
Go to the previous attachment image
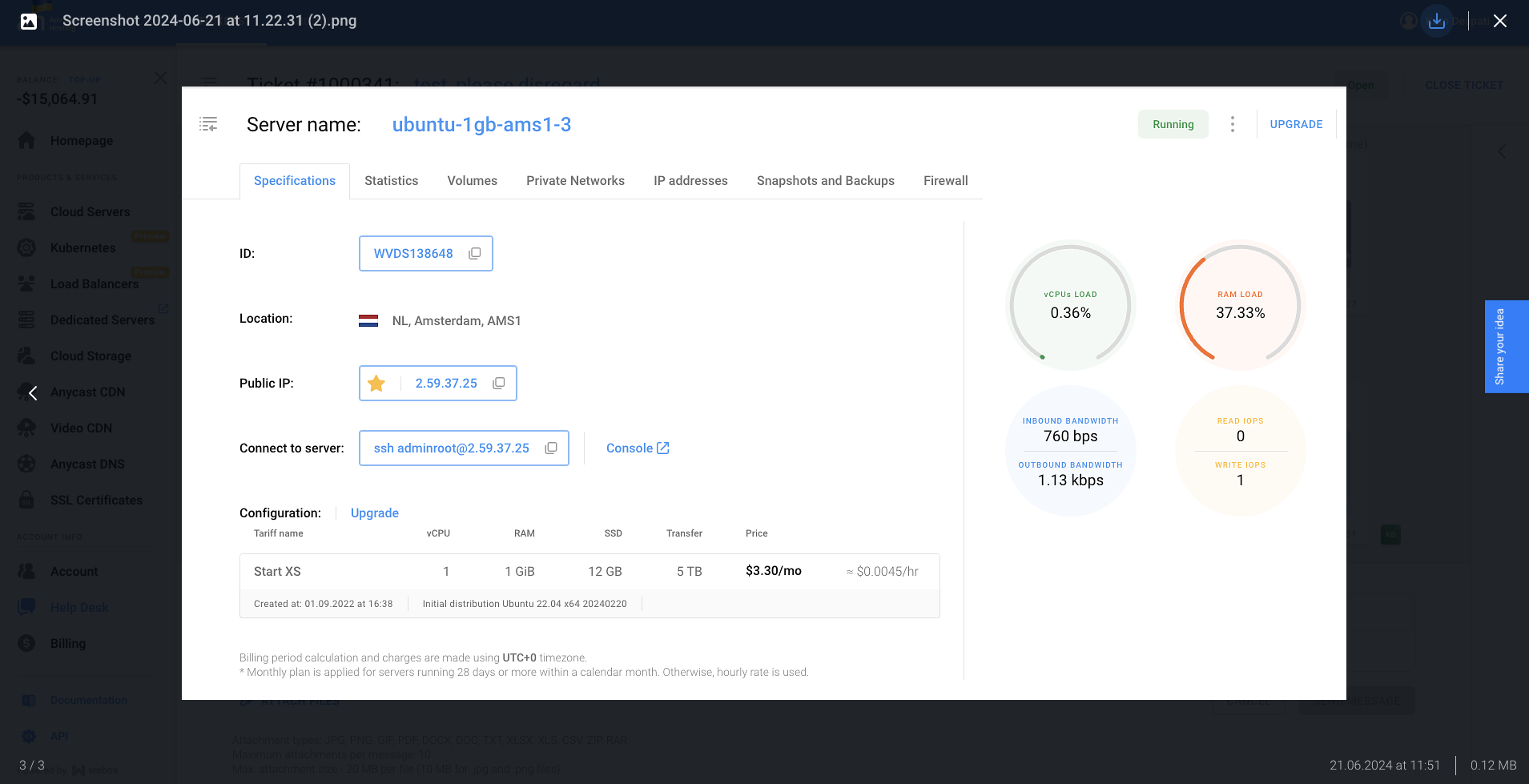(33, 393)
